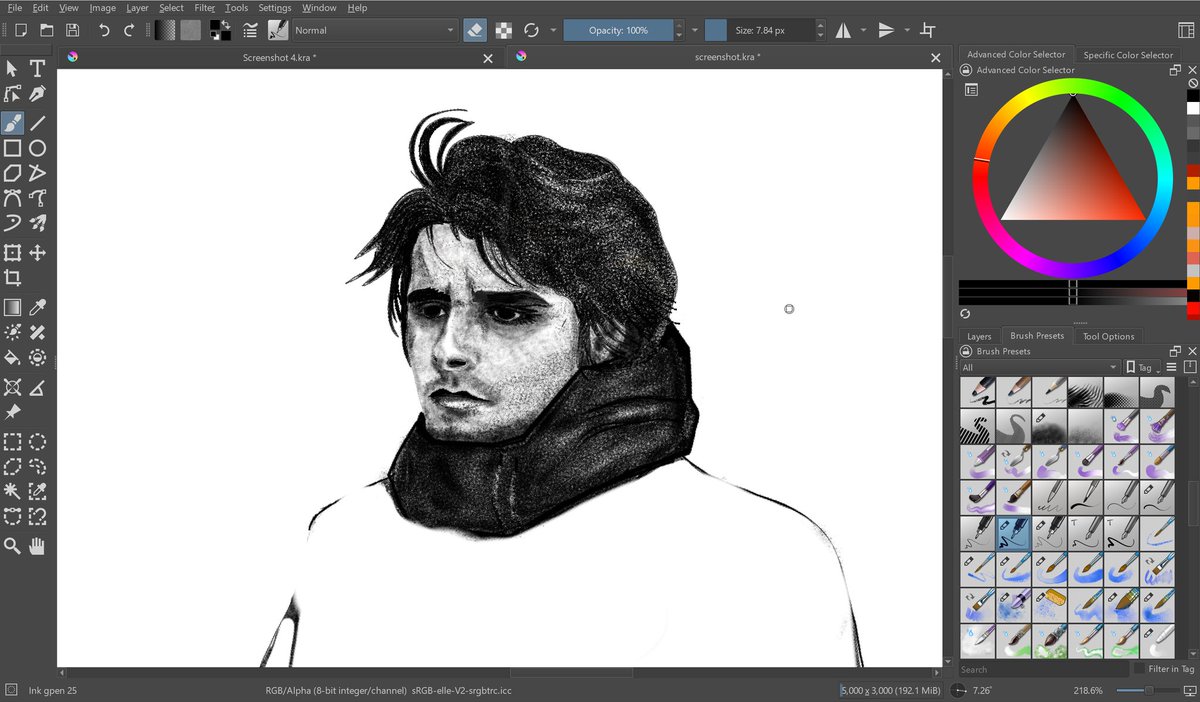Select the Reference Images pin tool
This screenshot has width=1200, height=702.
coord(12,412)
